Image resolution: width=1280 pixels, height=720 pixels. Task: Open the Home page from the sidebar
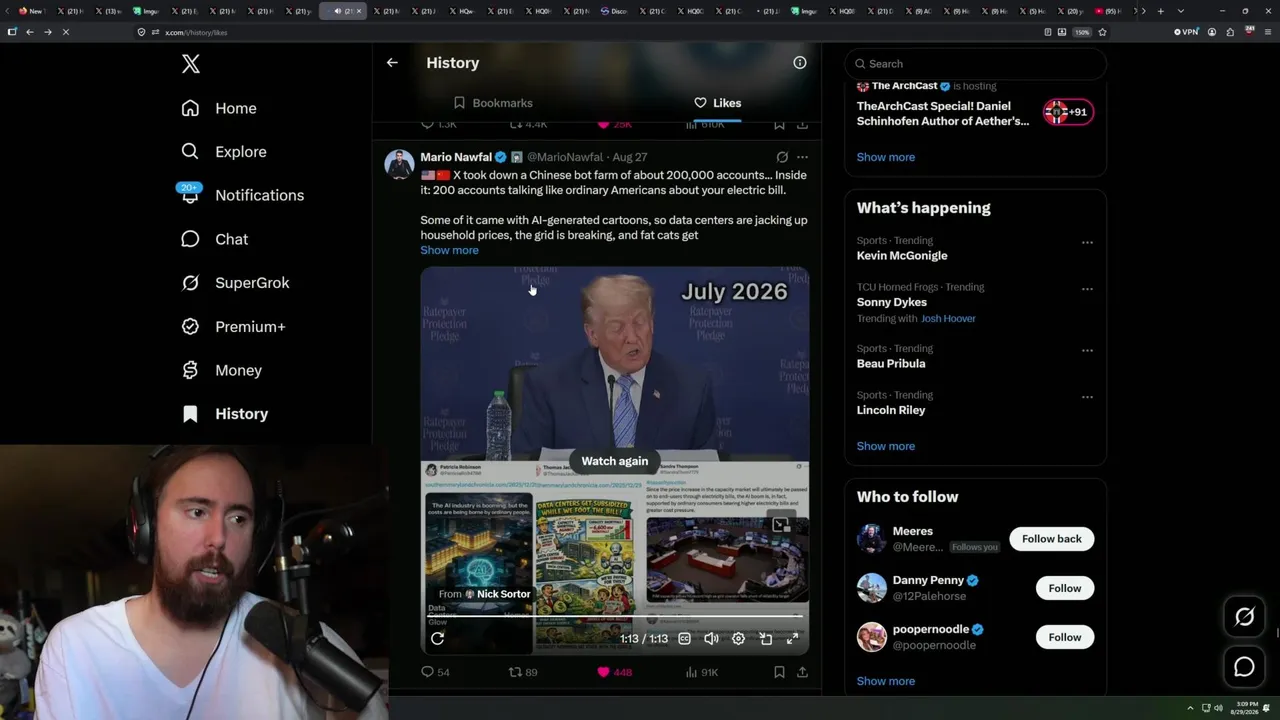(x=219, y=108)
